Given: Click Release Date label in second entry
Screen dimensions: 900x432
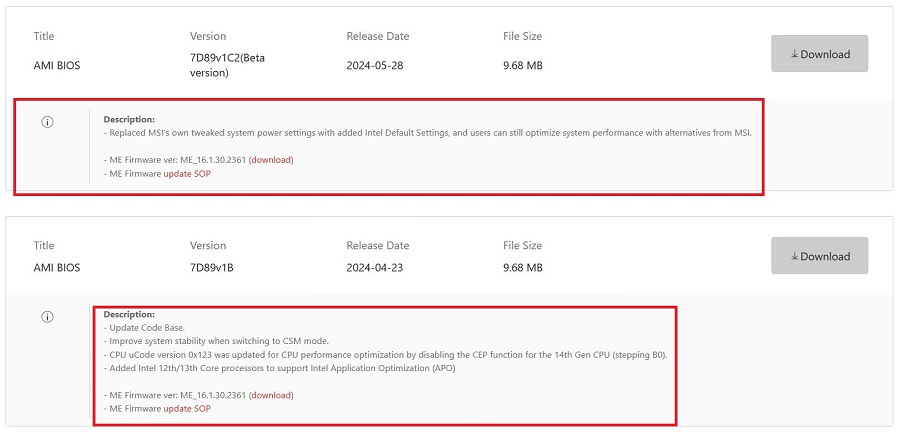Looking at the screenshot, I should click(378, 246).
